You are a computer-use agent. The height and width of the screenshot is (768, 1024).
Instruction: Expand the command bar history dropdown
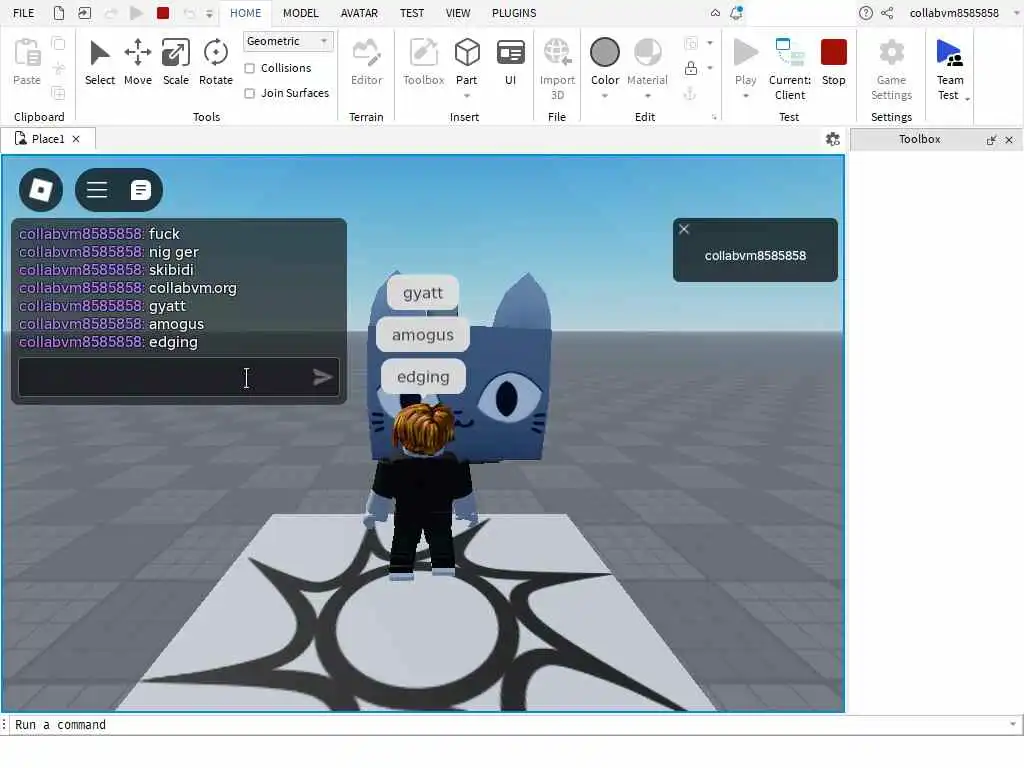(1012, 724)
